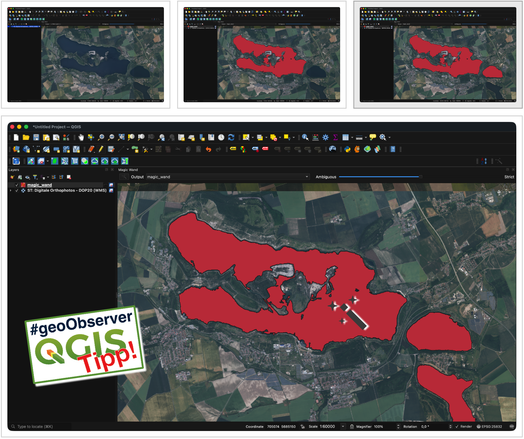Open the Python console icon
Screen dimensions: 524x439
click(x=347, y=149)
